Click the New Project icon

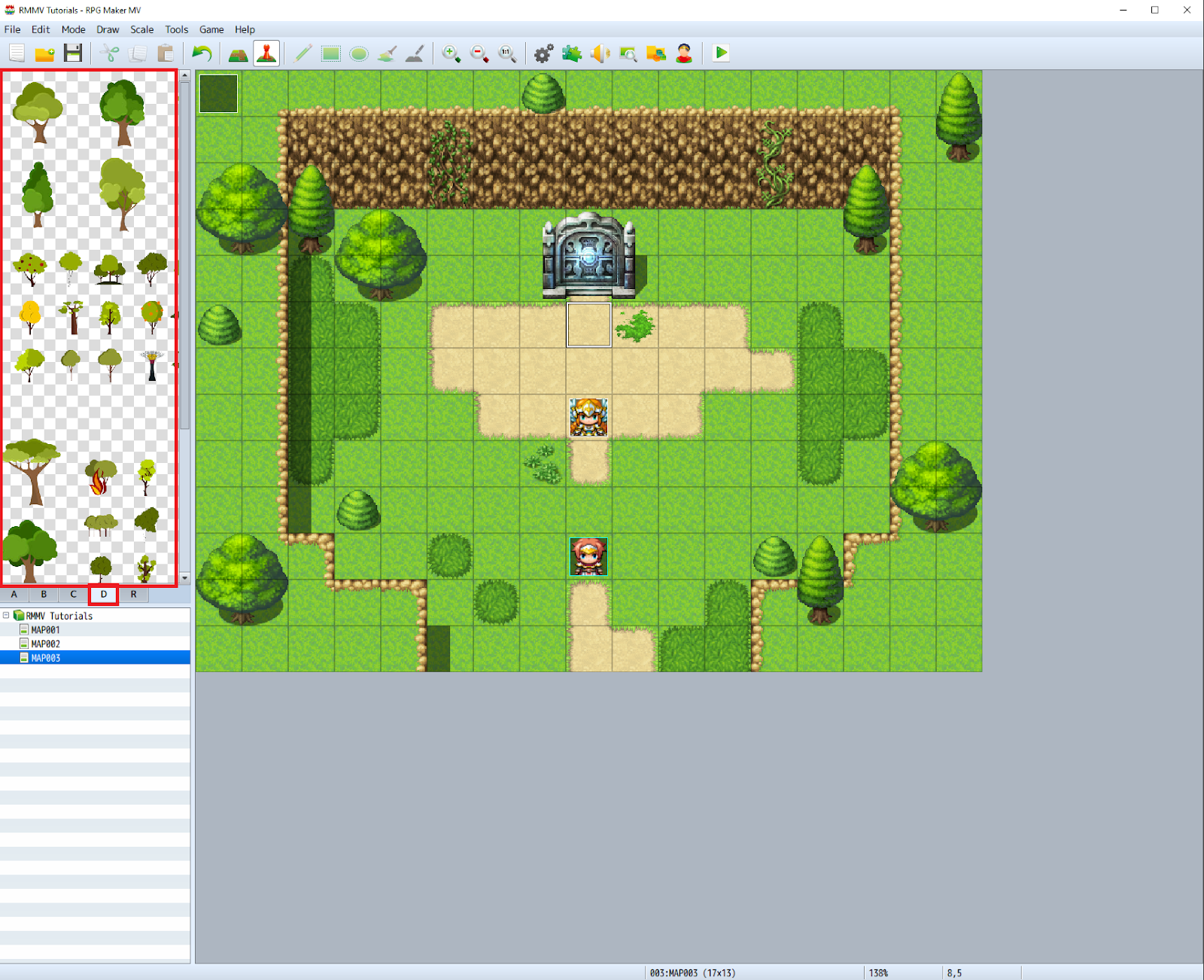(17, 53)
